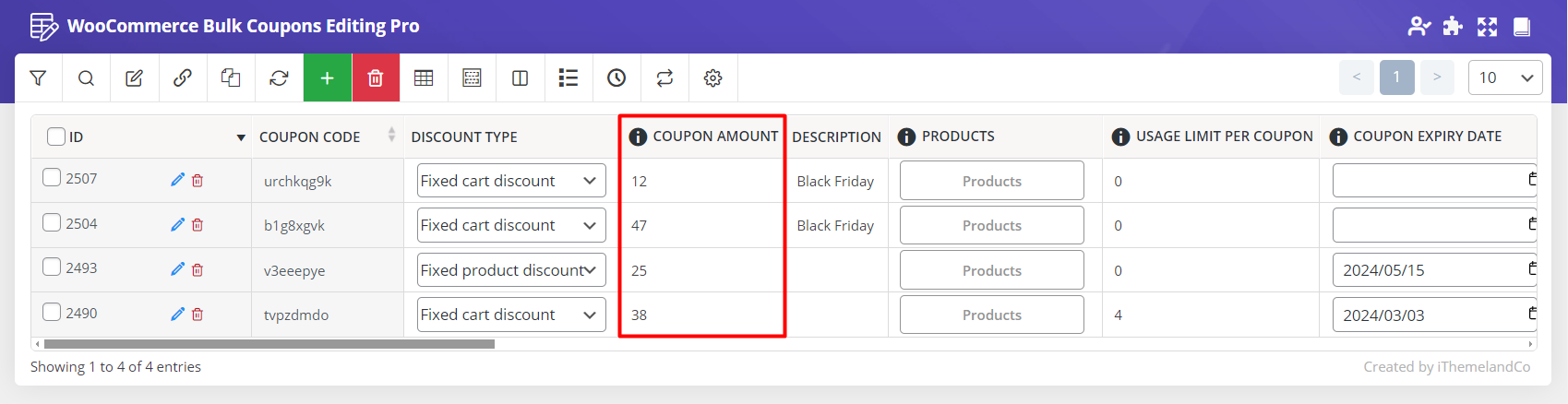Open Fixed product discount dropdown
The width and height of the screenshot is (1568, 404).
[x=510, y=270]
